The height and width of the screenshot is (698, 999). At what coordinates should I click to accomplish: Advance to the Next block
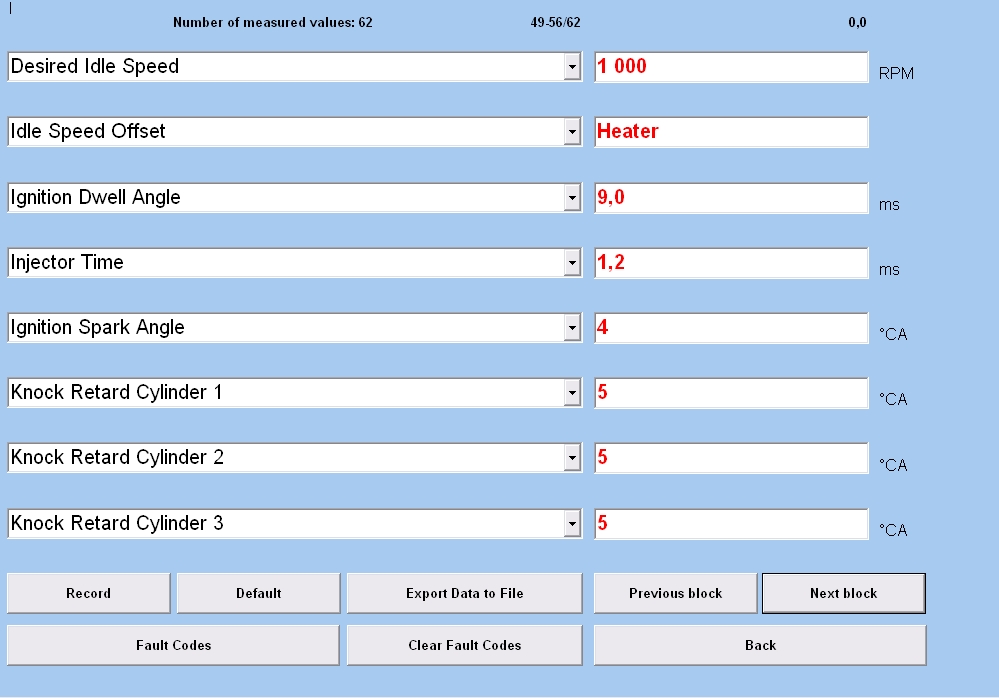844,594
